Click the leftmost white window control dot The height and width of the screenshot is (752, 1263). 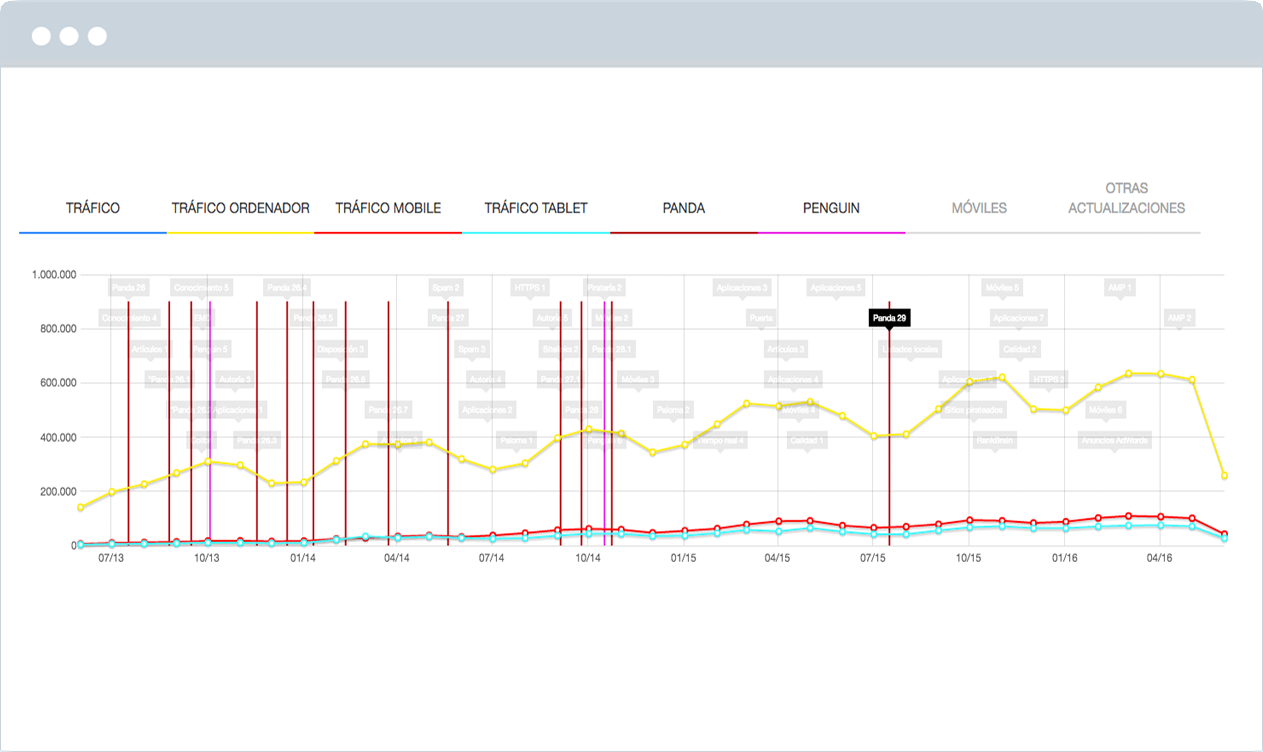pyautogui.click(x=41, y=36)
